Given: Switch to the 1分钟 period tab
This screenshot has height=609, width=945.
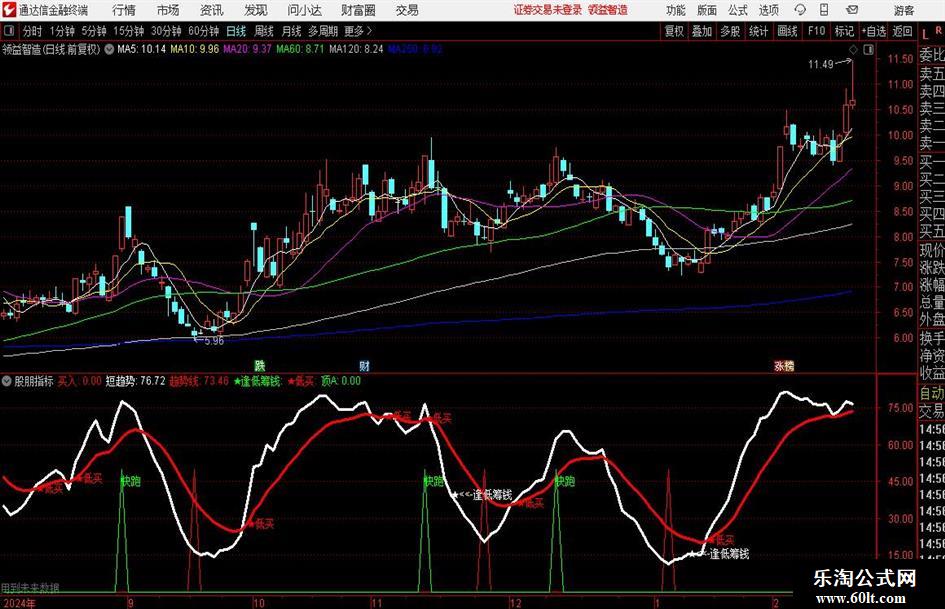Looking at the screenshot, I should [62, 31].
